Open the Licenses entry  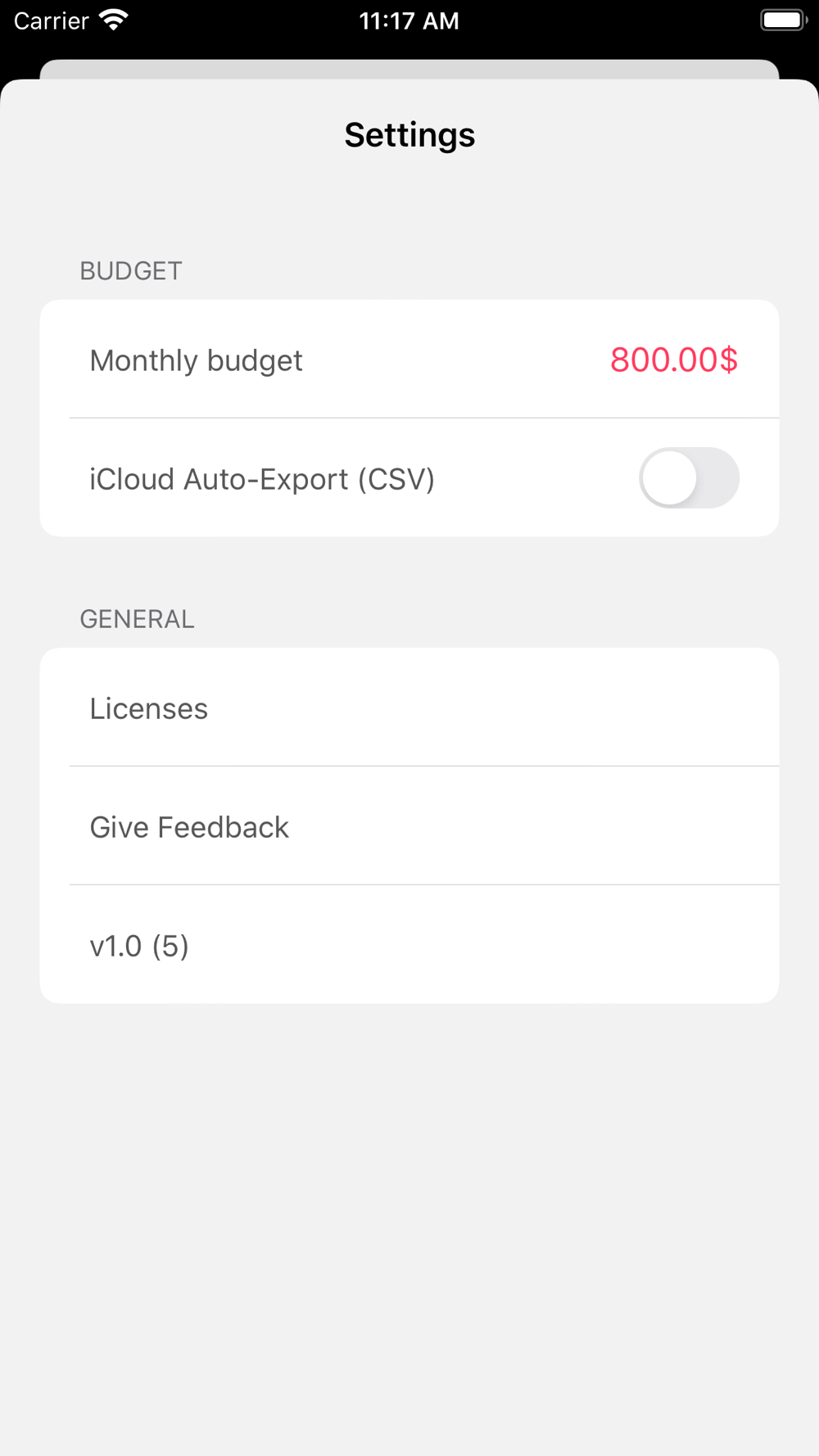(x=409, y=708)
